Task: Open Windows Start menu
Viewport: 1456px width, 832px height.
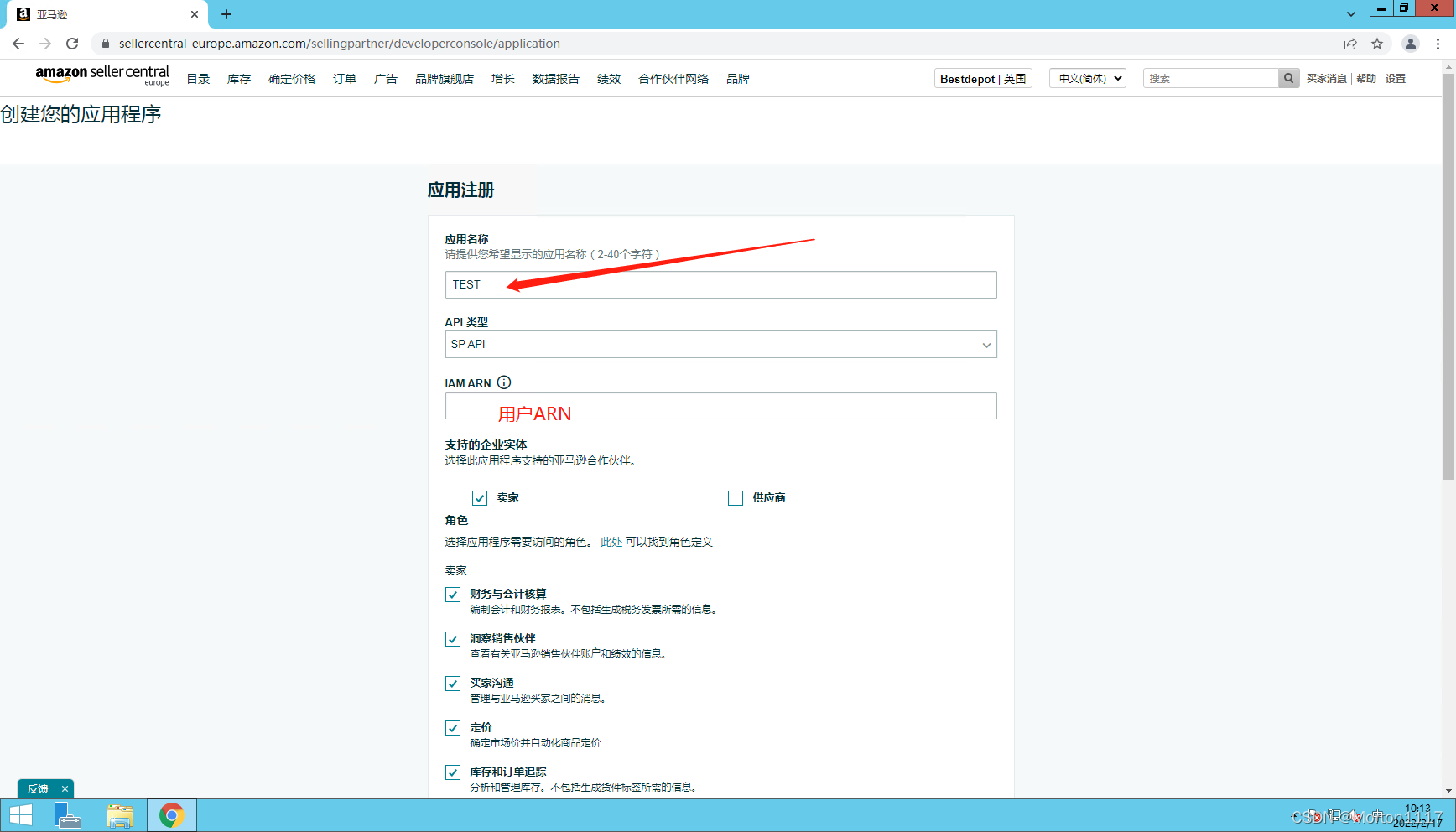Action: tap(21, 815)
